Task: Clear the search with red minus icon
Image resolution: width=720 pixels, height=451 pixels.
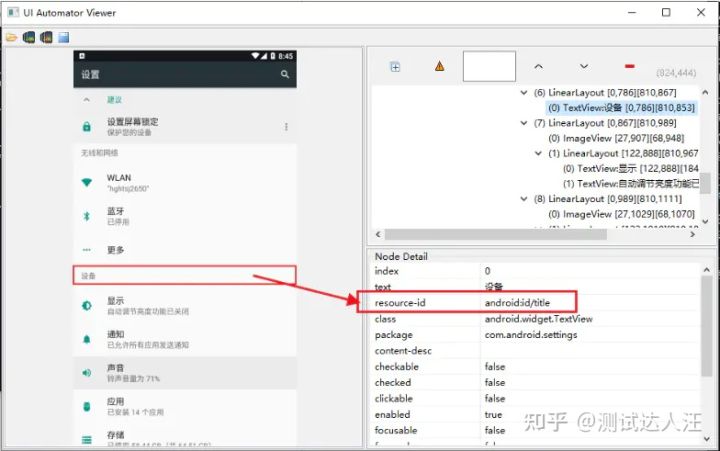Action: pos(630,67)
